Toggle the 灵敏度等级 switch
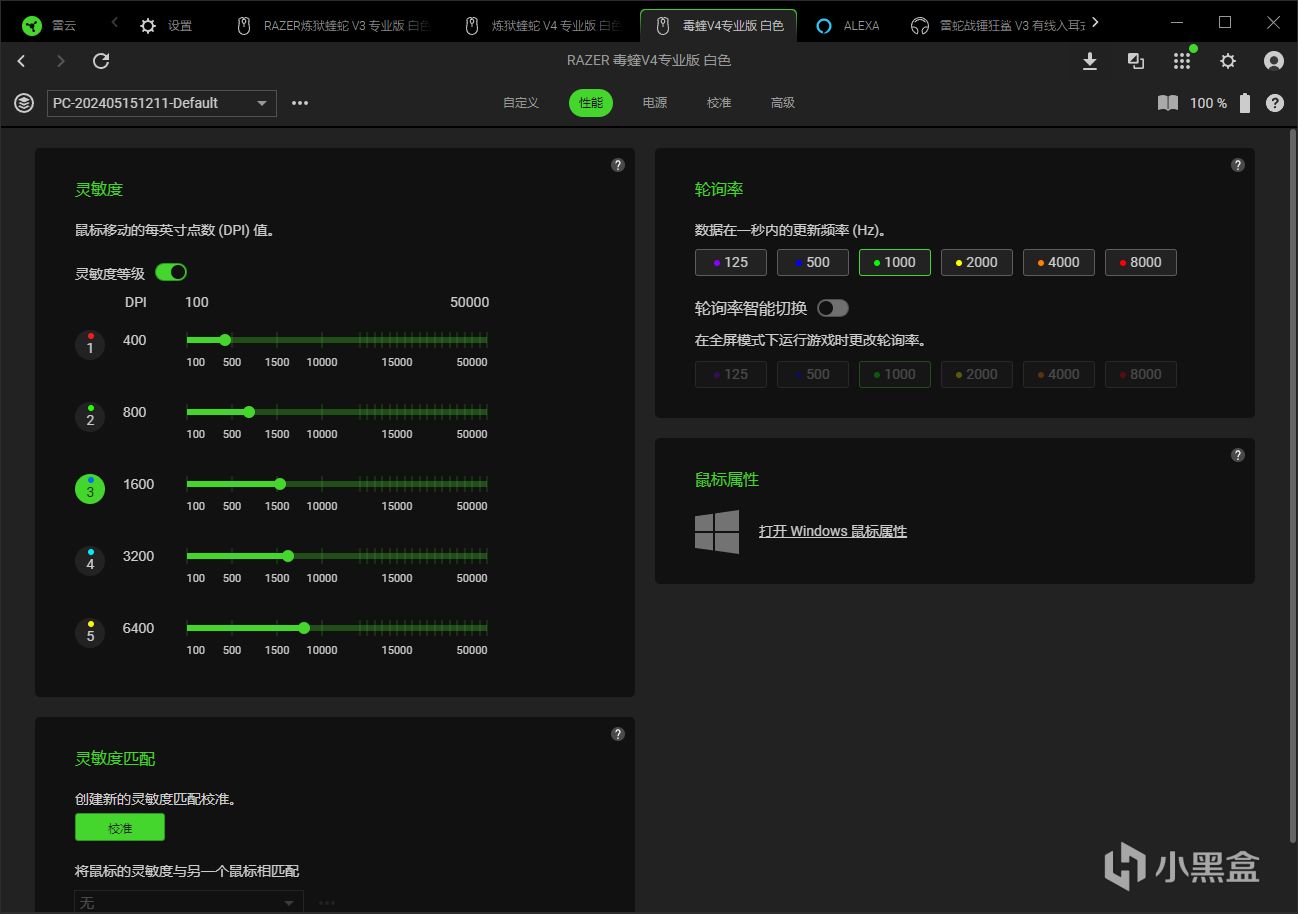Viewport: 1298px width, 914px height. pos(171,272)
